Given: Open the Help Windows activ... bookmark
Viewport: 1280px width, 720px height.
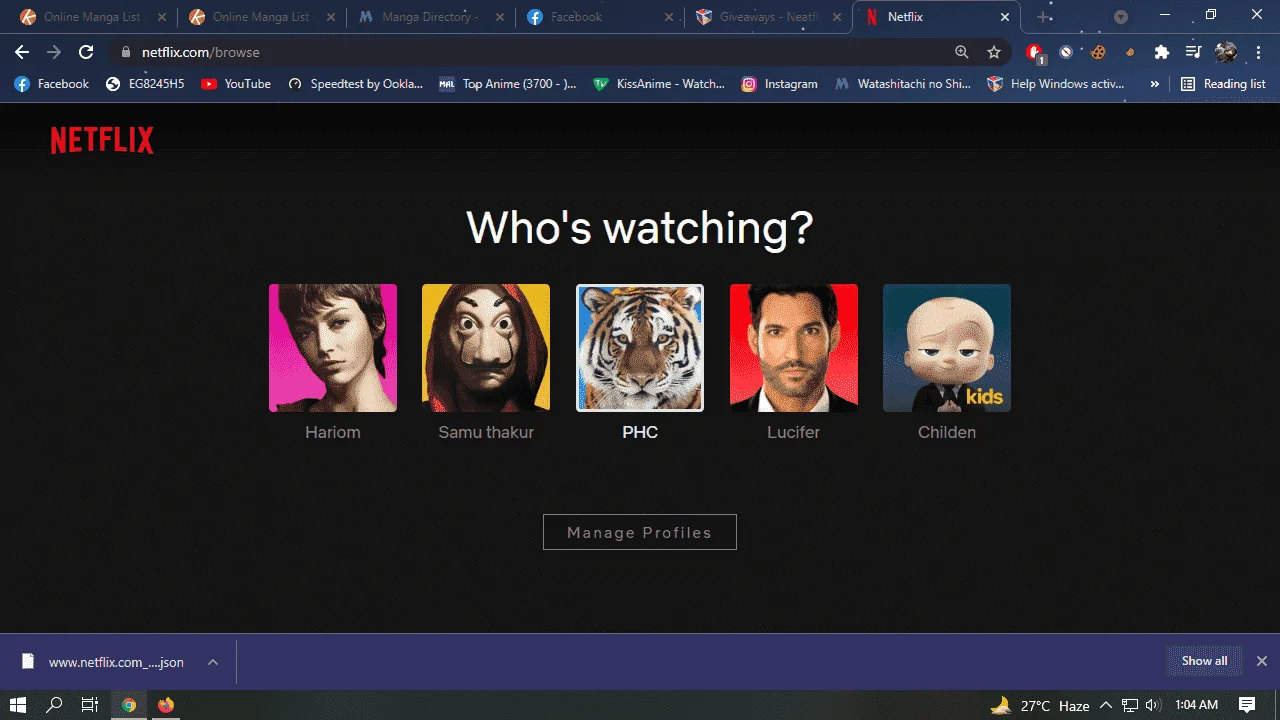Looking at the screenshot, I should pyautogui.click(x=1056, y=84).
